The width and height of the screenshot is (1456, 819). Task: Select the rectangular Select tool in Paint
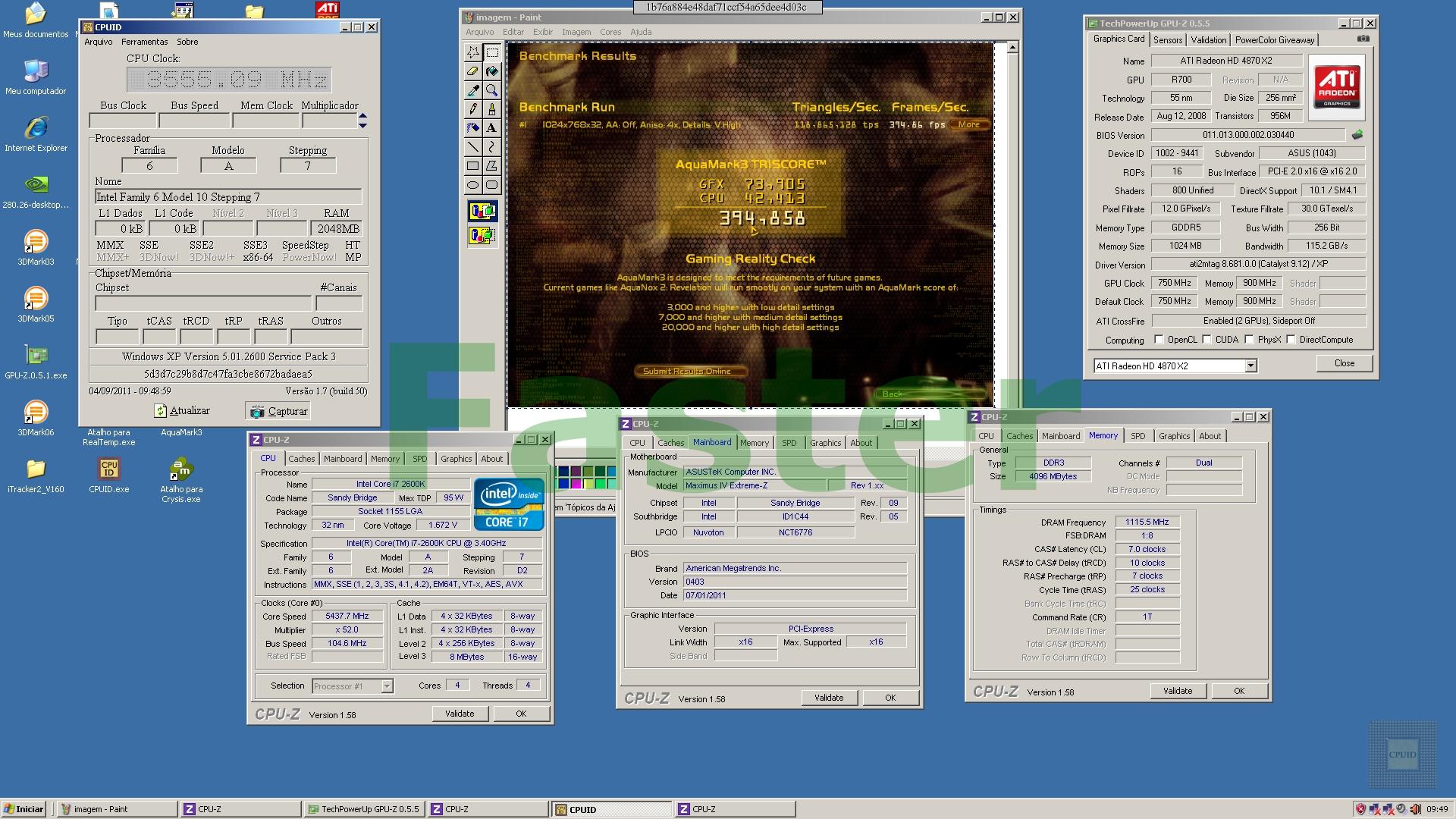pos(492,52)
